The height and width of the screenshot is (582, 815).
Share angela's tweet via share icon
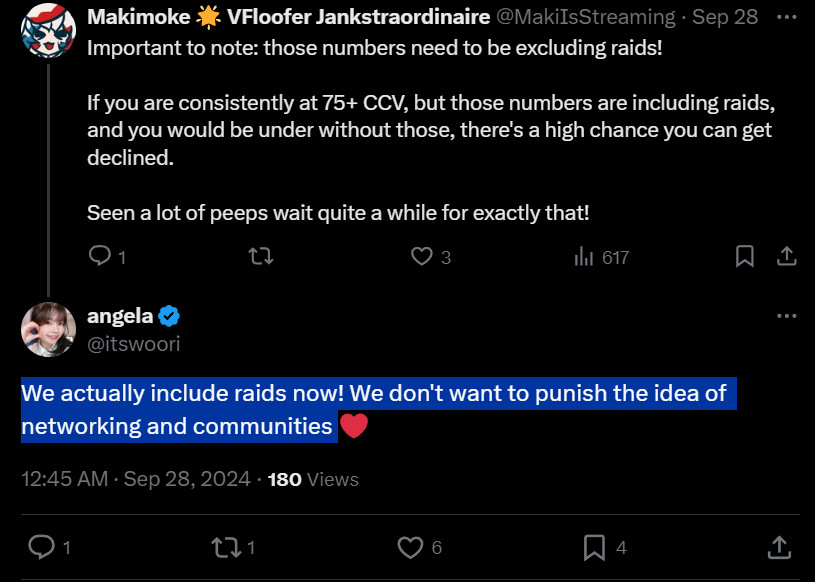(779, 547)
